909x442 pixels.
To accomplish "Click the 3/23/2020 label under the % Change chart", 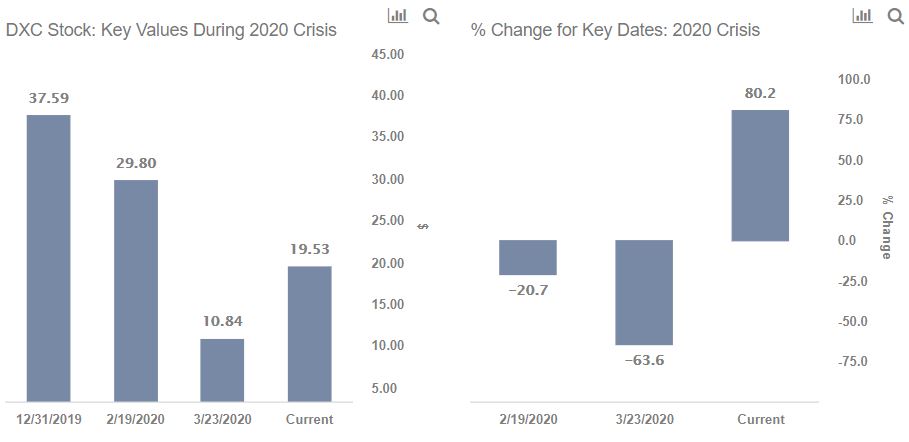I will point(644,419).
